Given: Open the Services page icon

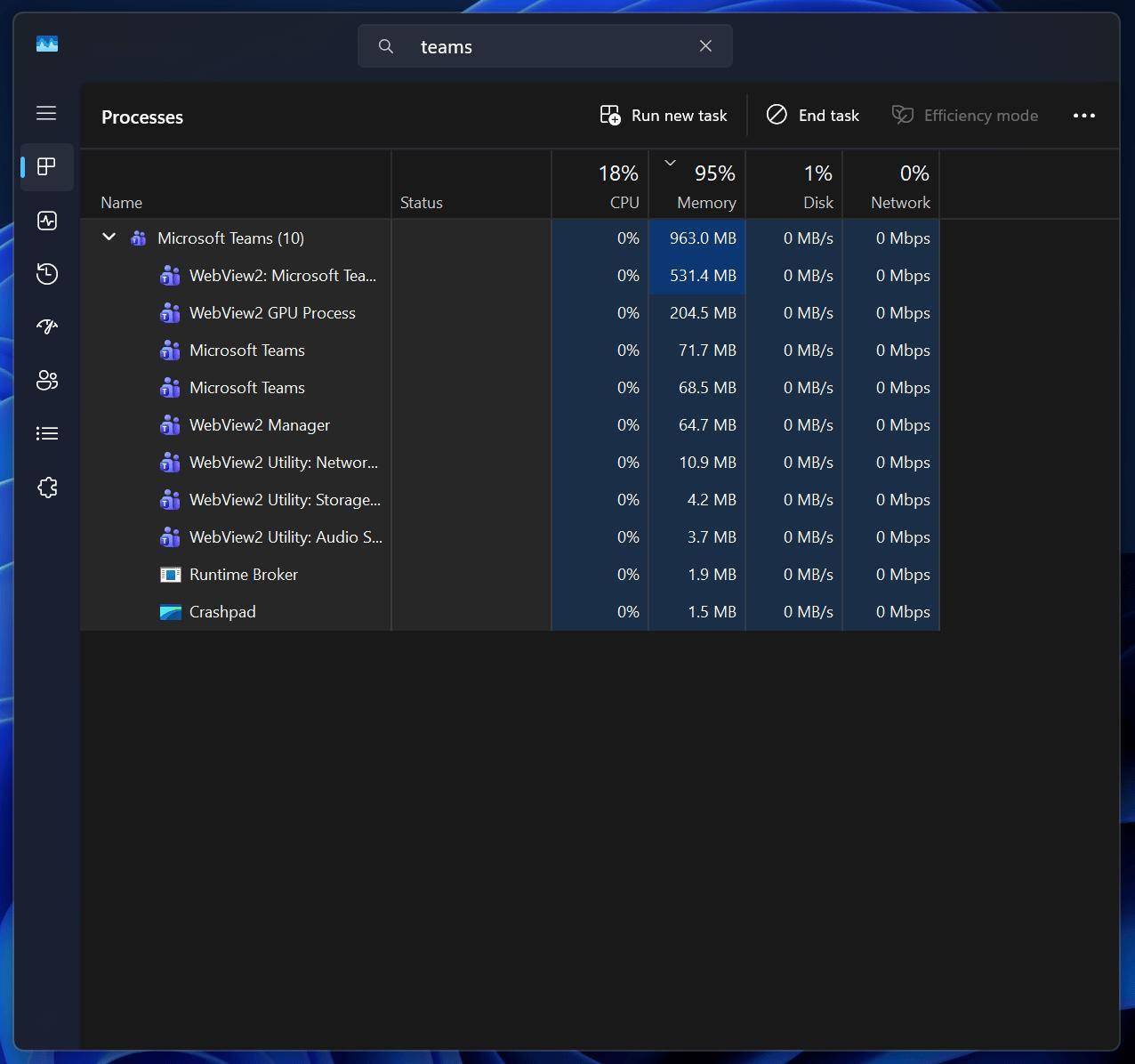Looking at the screenshot, I should [47, 488].
